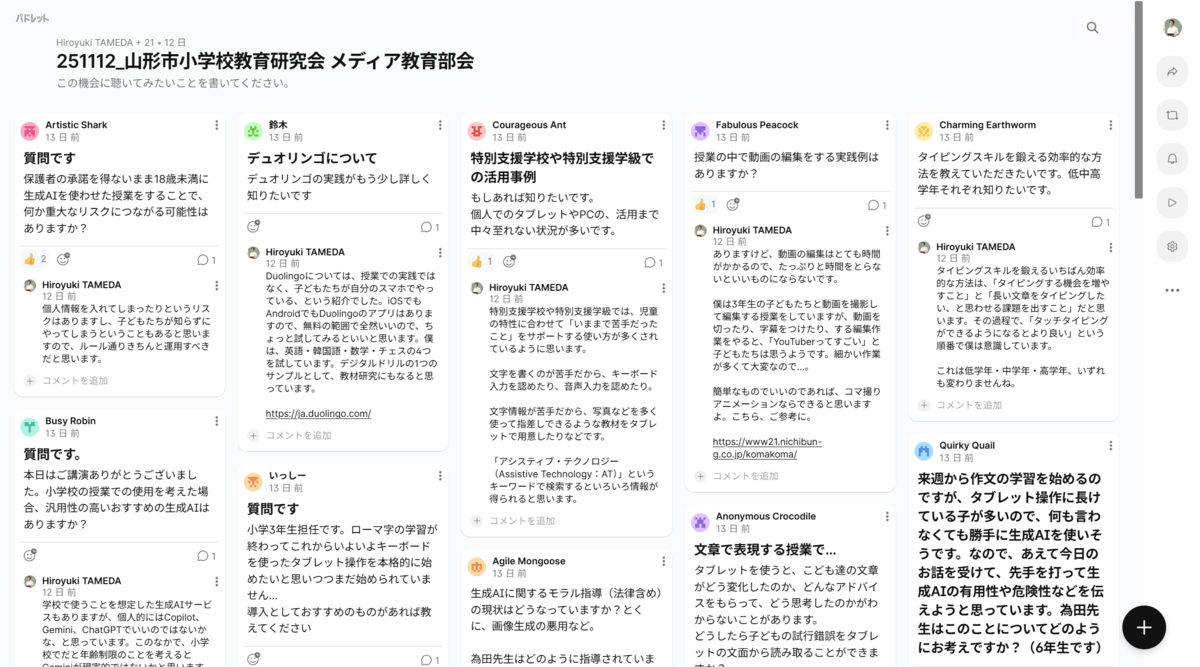This screenshot has width=1200, height=667.
Task: Click the Quirky Quail avatar icon
Action: pos(924,452)
